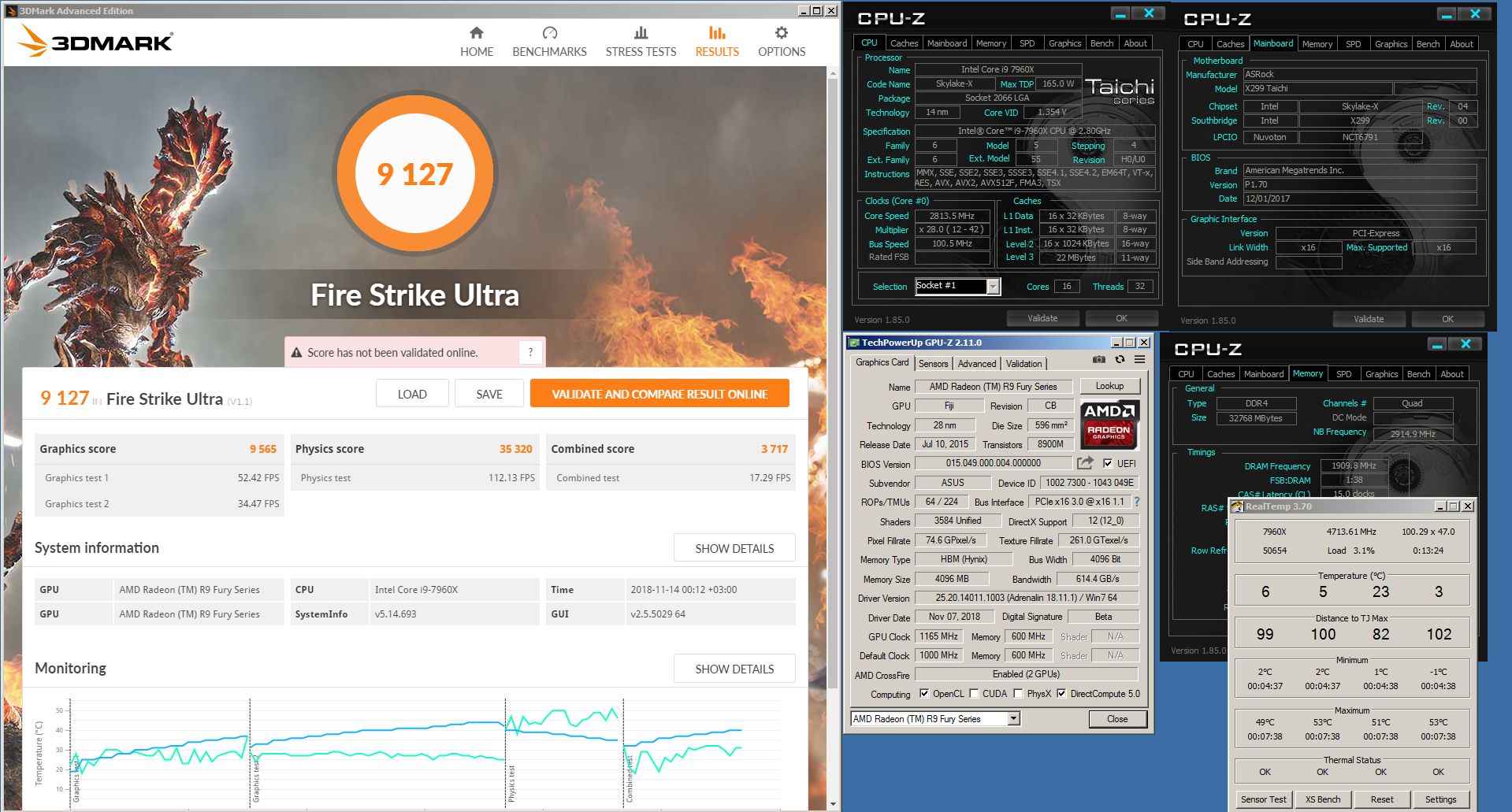Click the Settings button in RealTemp
The width and height of the screenshot is (1512, 812).
coord(1440,799)
